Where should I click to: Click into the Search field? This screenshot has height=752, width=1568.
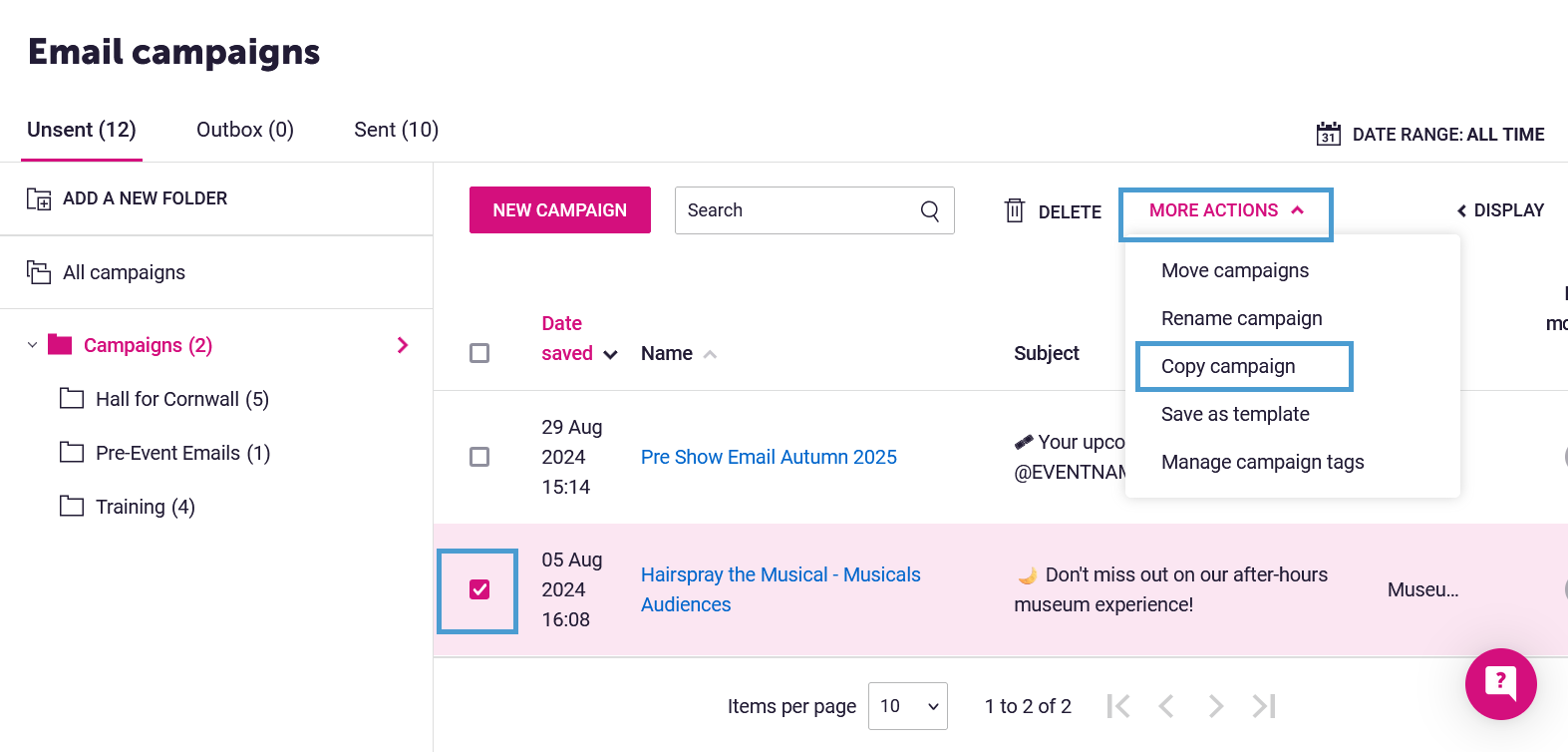(797, 210)
